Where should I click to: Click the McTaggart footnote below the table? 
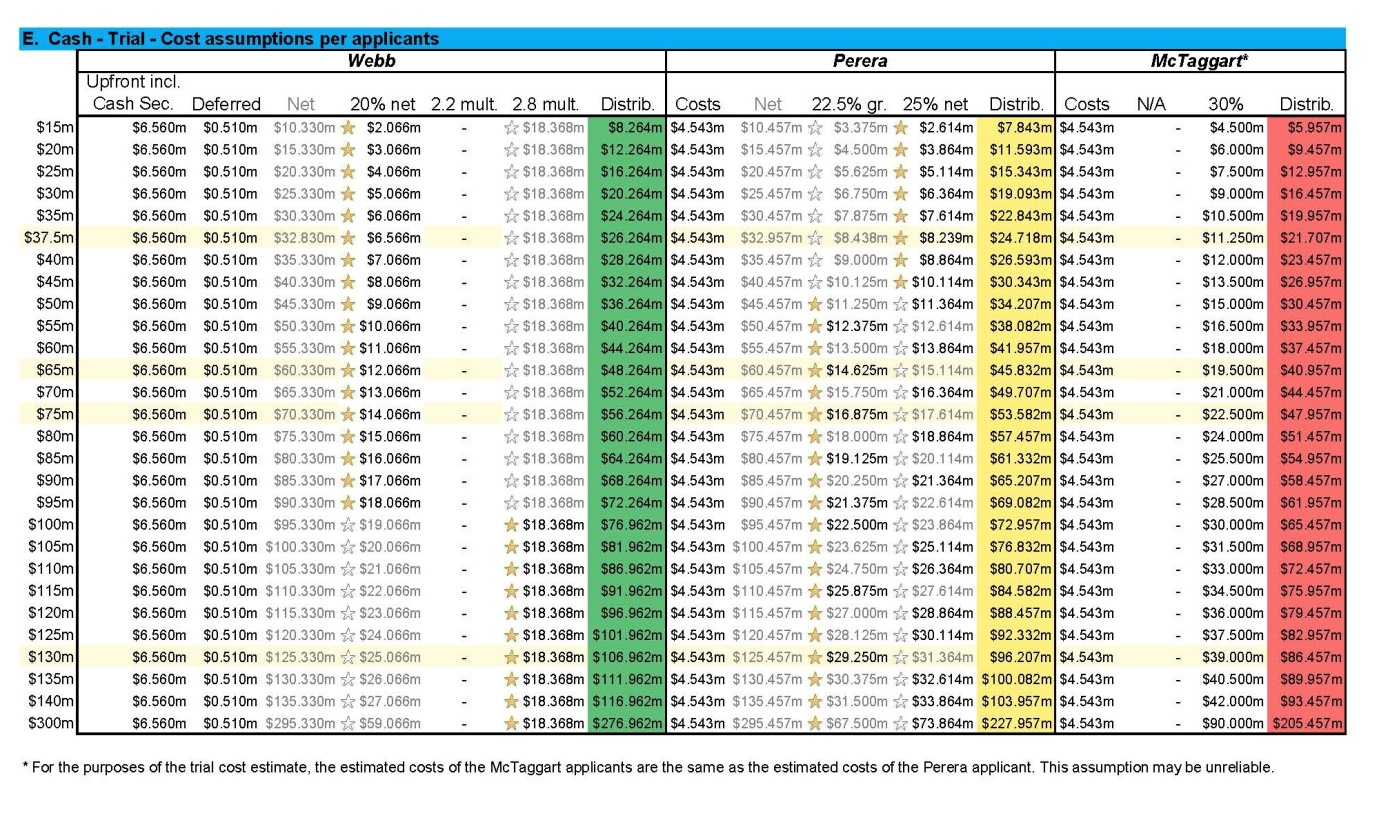[x=649, y=768]
